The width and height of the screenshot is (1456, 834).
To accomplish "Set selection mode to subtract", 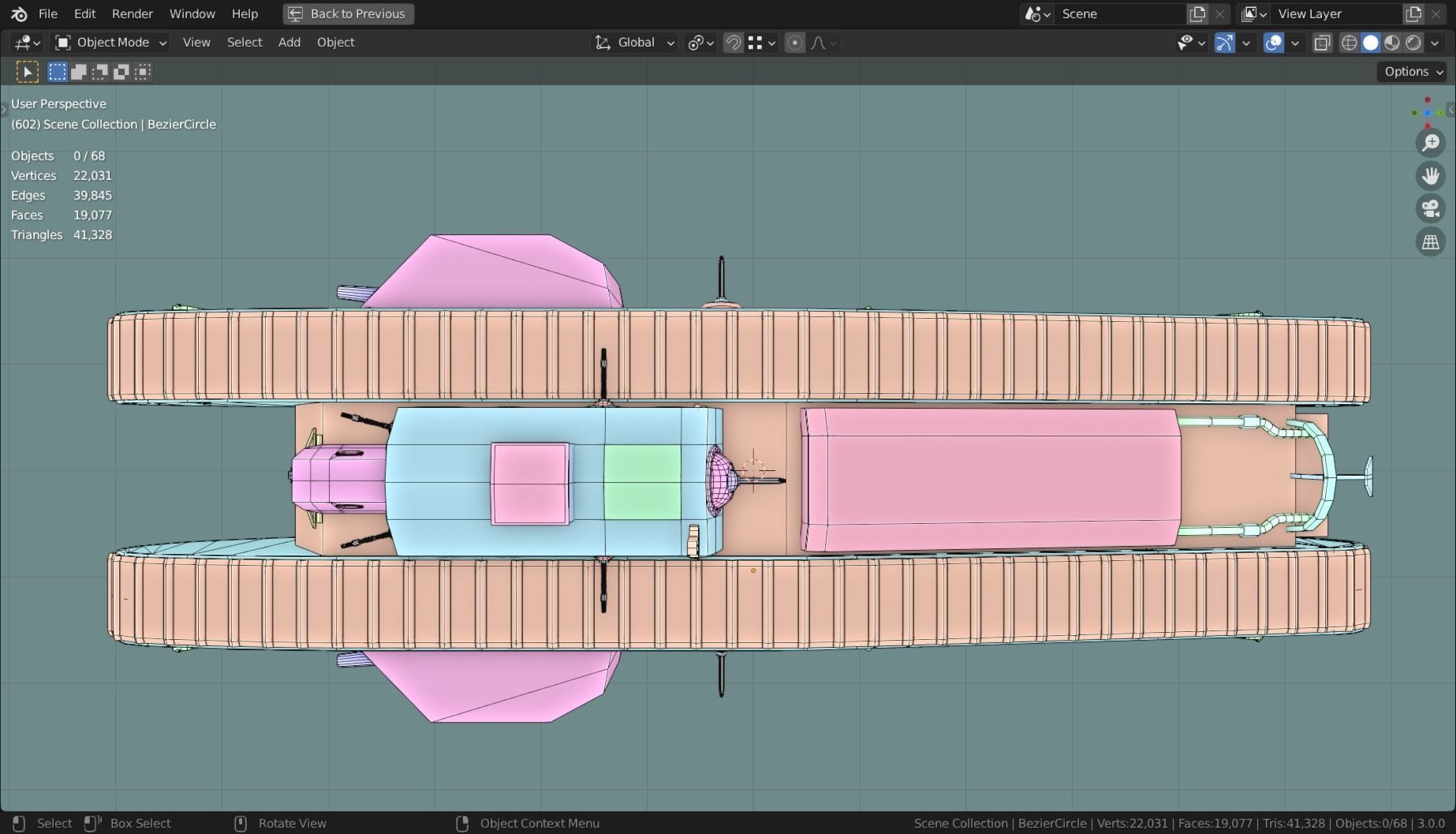I will pos(100,73).
